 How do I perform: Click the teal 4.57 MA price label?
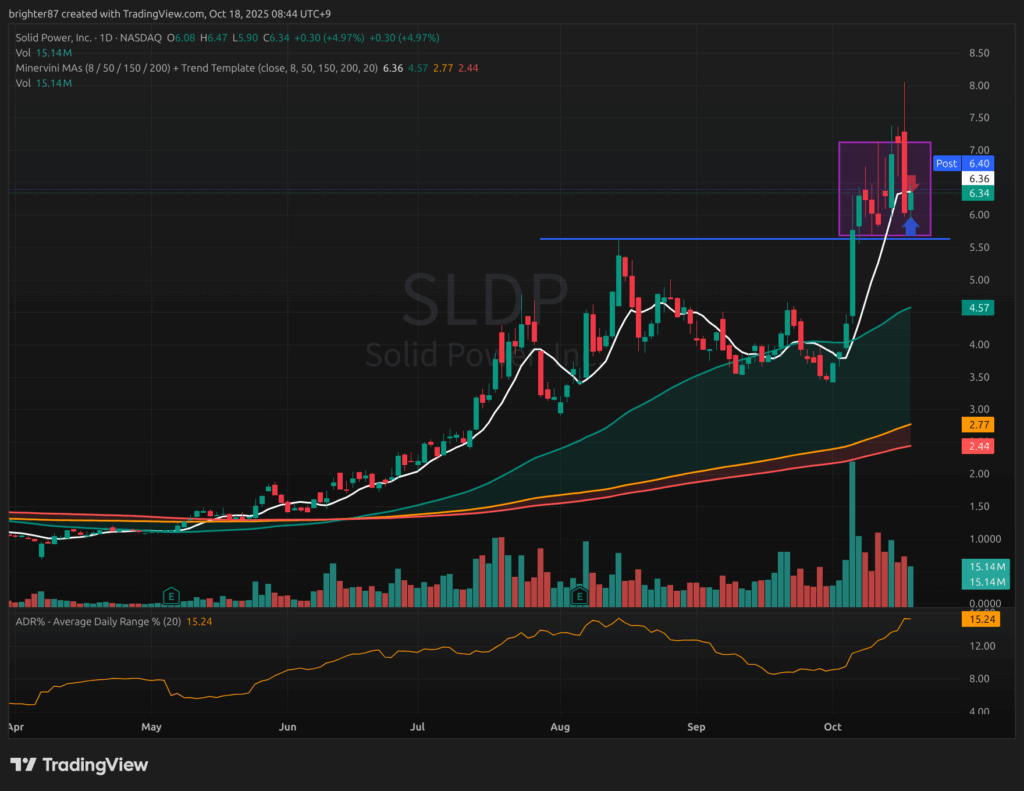[980, 309]
